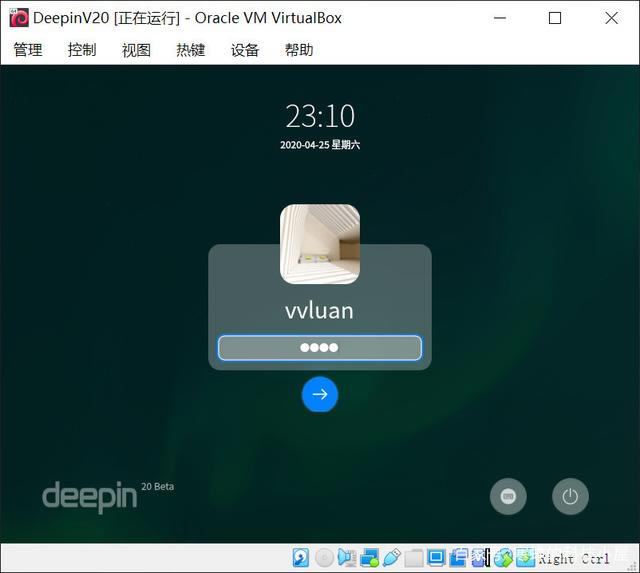Screen dimensions: 640x573
Task: Minimize the VirtualBox window
Action: pyautogui.click(x=500, y=18)
